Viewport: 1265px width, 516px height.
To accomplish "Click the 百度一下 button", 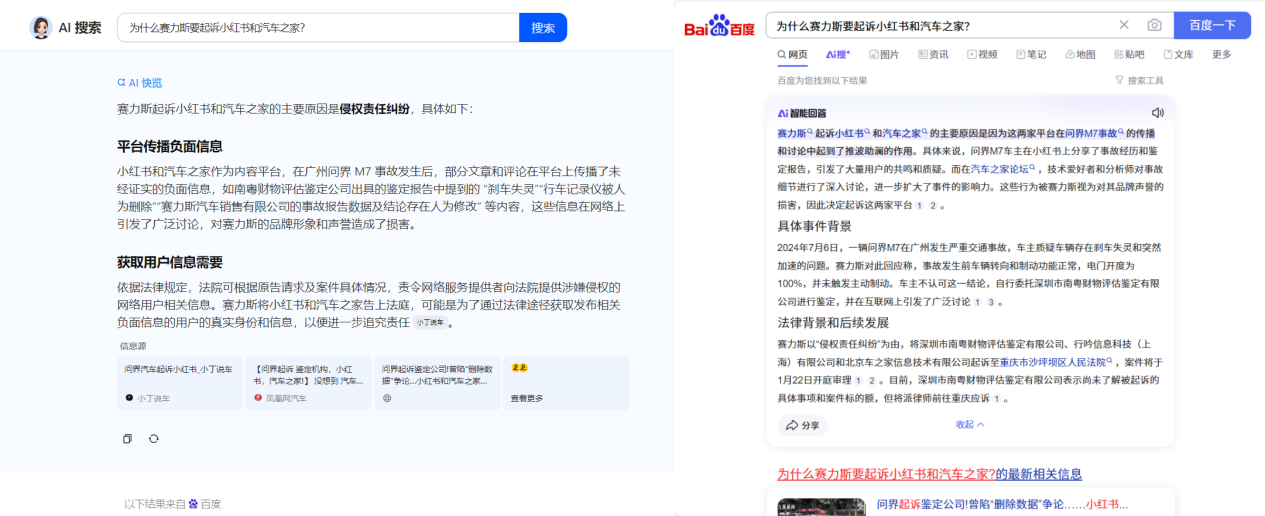I will (x=1212, y=25).
